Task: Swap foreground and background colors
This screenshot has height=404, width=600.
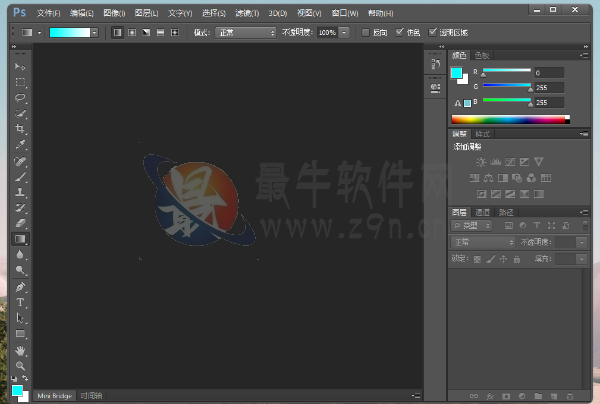Action: [x=25, y=378]
